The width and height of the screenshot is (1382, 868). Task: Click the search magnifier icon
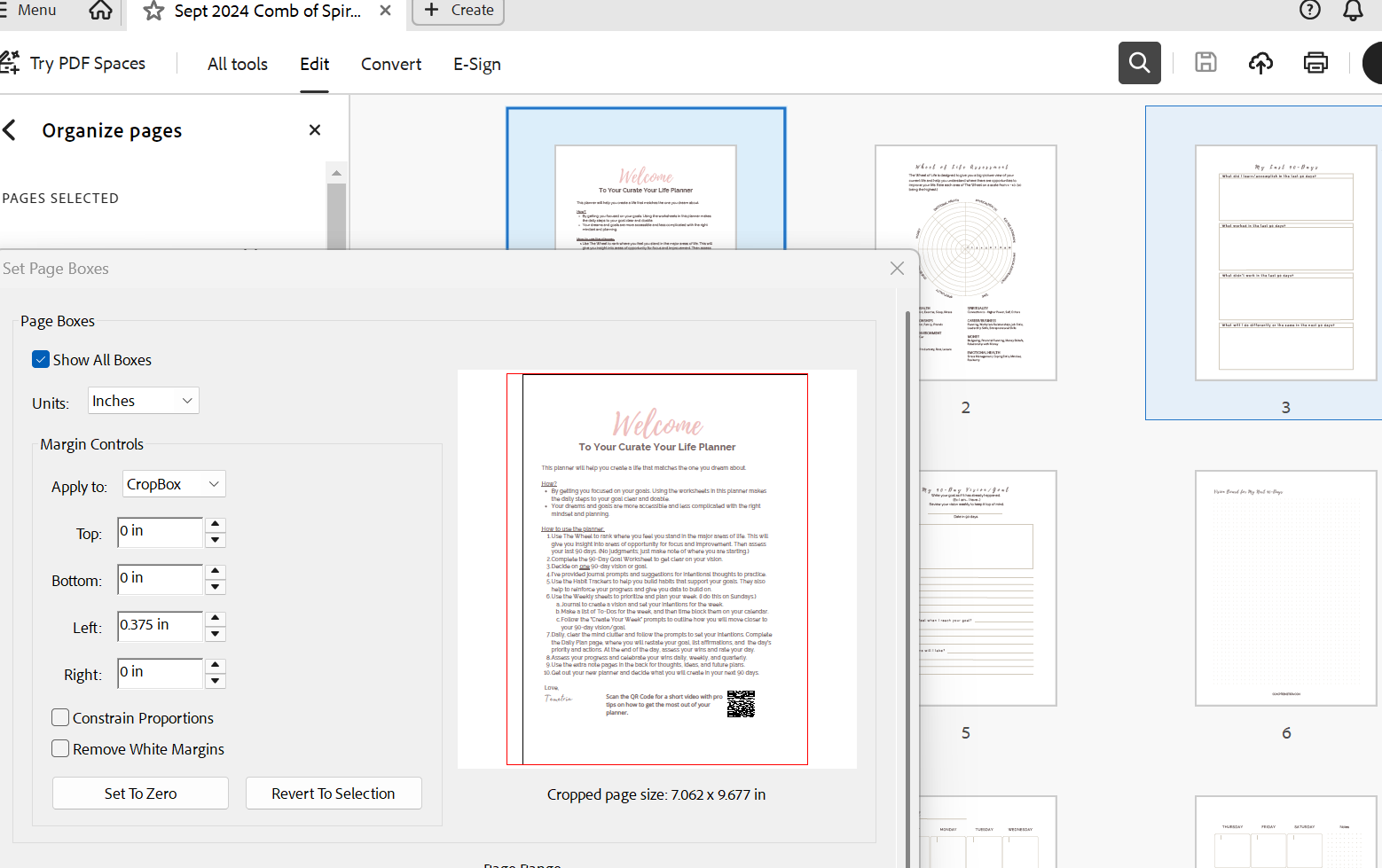[x=1140, y=63]
